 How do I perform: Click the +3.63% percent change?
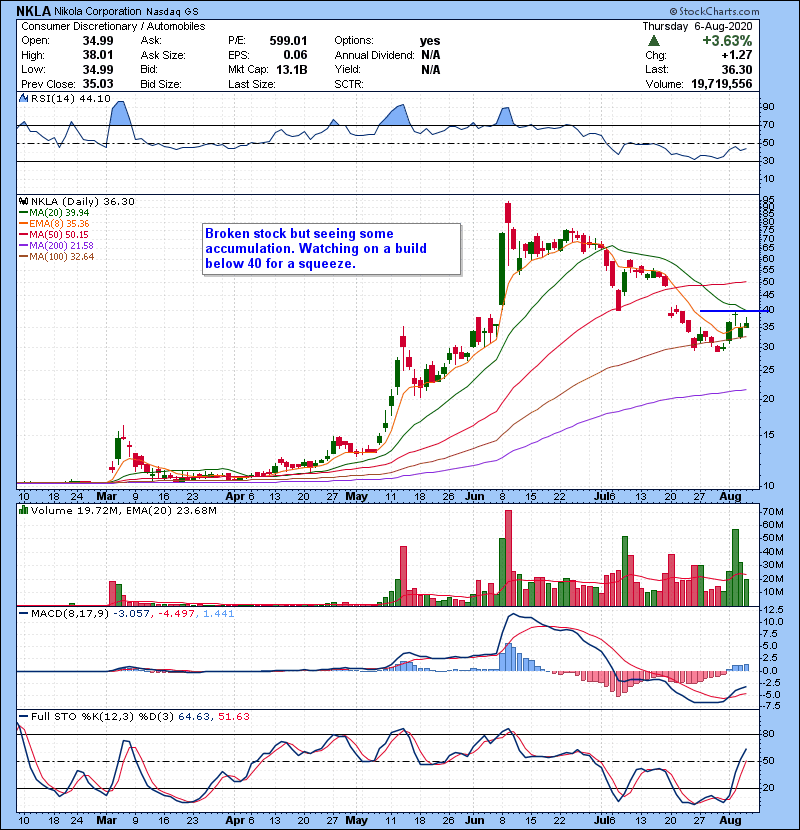[x=727, y=41]
